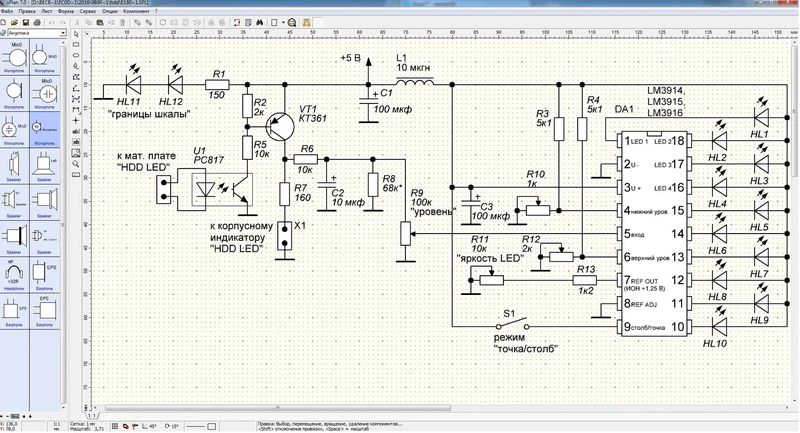Click the Open file folder icon
Screen dimensions: 800x433
pos(14,21)
